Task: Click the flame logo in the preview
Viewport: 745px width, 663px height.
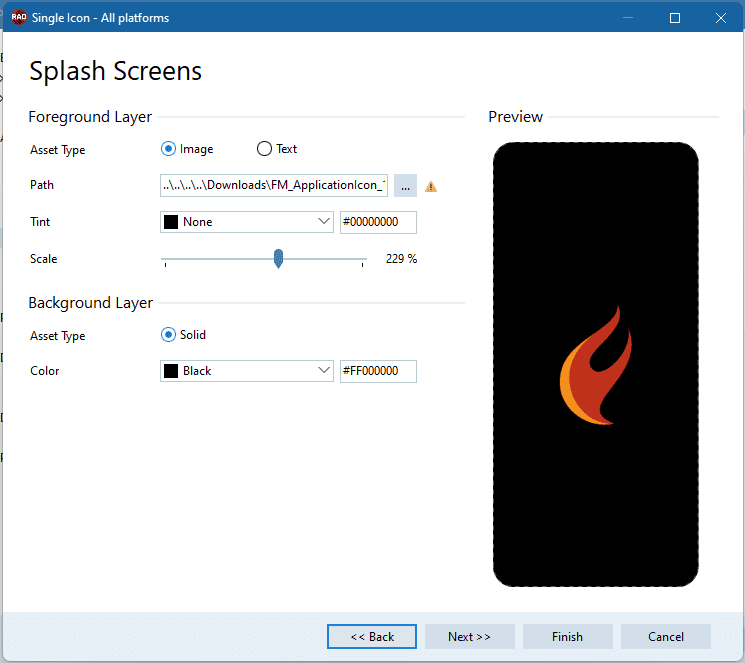Action: point(596,365)
